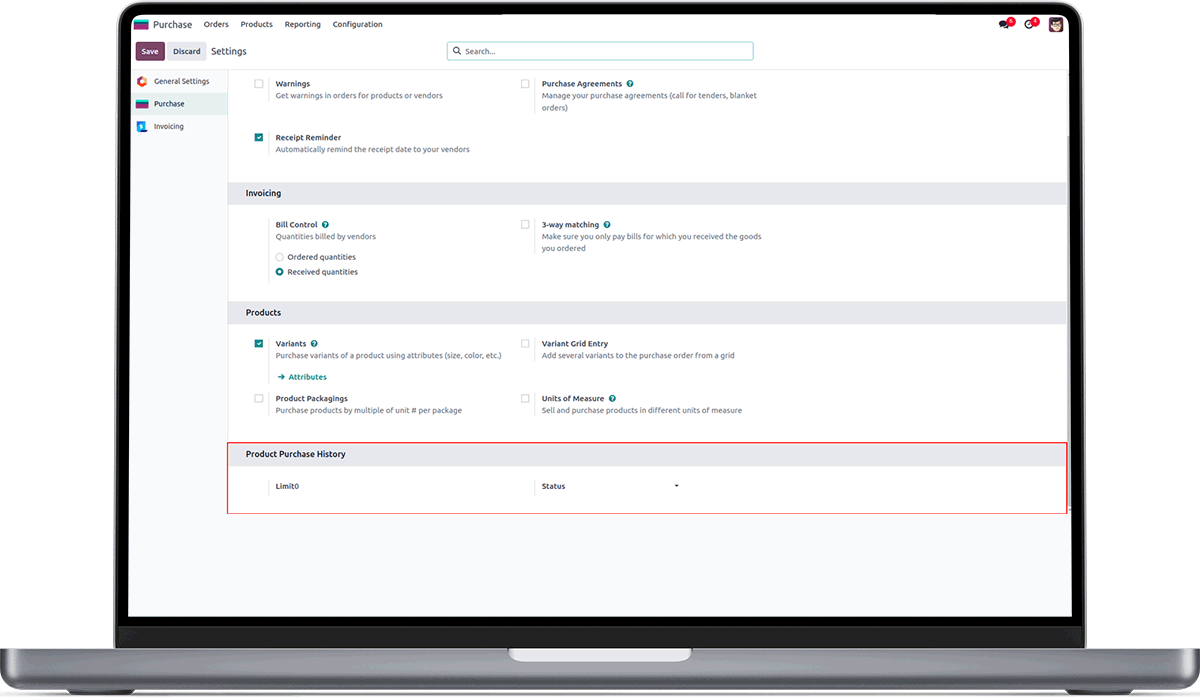Click the Product Purchase History heading
Viewport: 1200px width, 697px height.
coord(296,454)
